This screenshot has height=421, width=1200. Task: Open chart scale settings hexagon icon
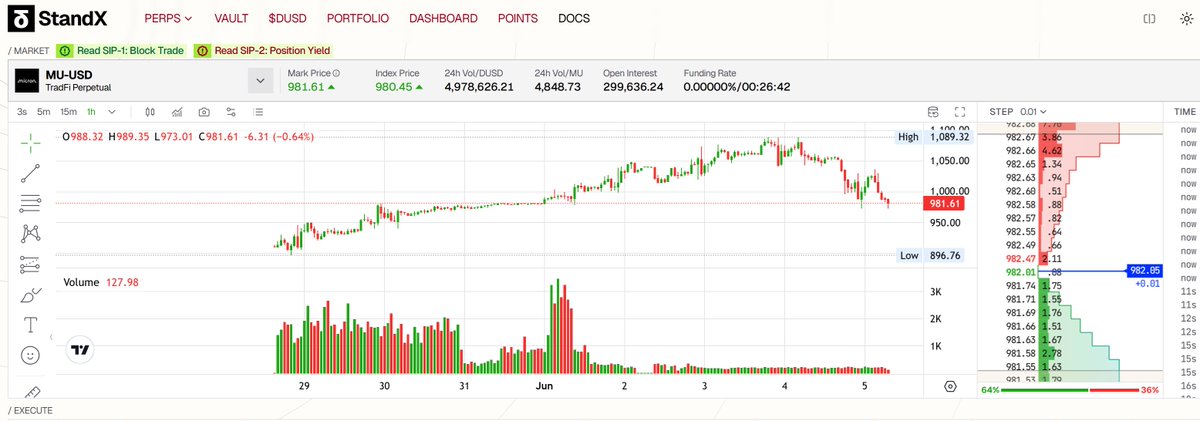[949, 386]
